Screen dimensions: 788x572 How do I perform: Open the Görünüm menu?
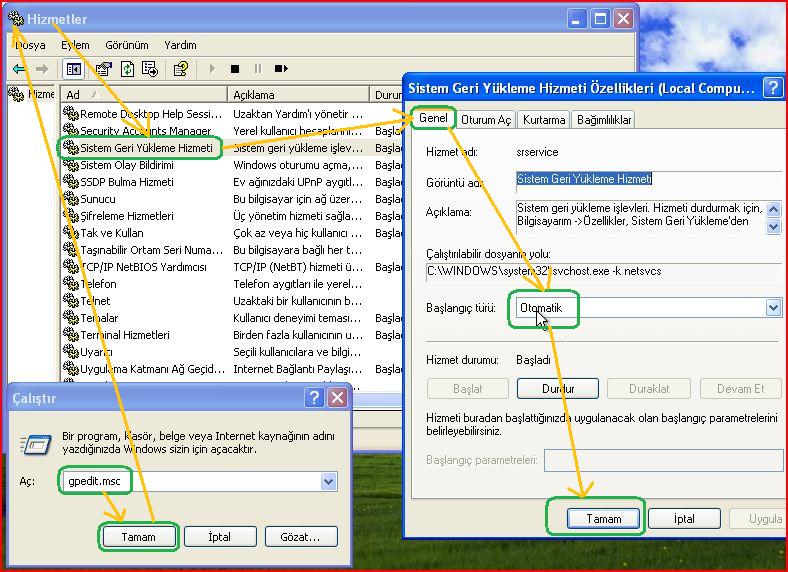point(127,45)
